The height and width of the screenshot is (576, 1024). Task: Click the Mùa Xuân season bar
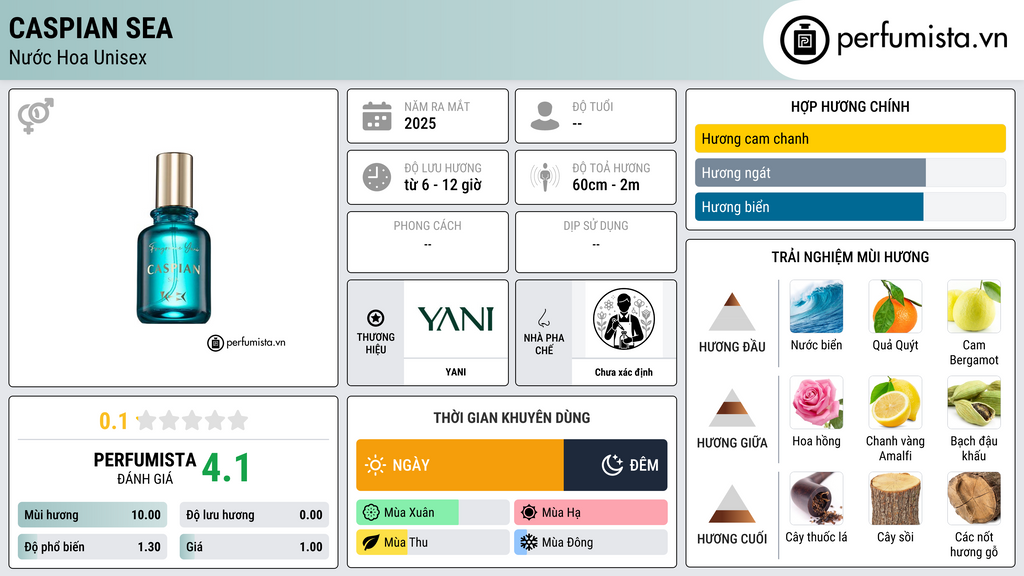pyautogui.click(x=432, y=513)
